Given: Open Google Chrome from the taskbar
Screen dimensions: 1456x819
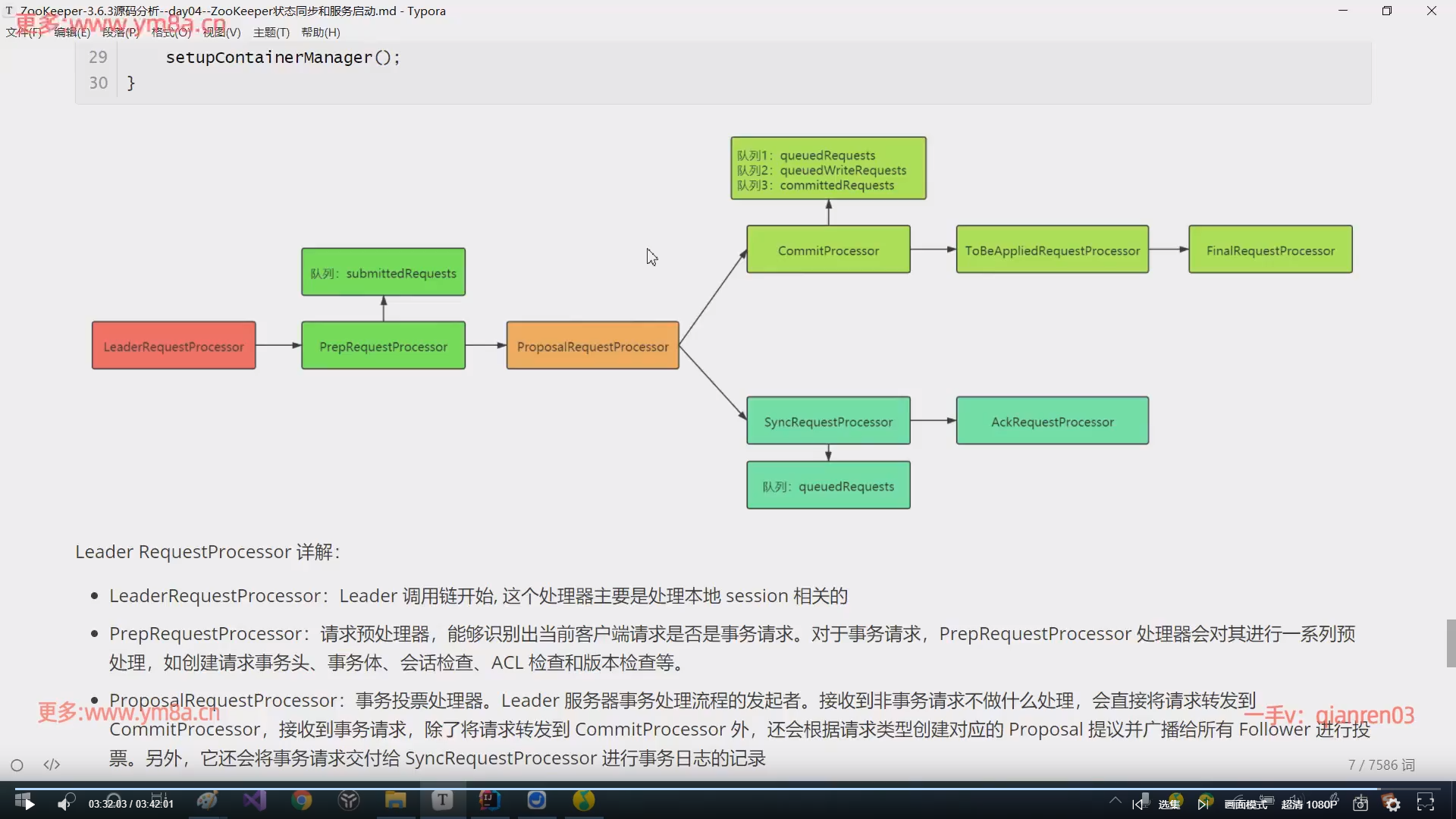Looking at the screenshot, I should click(x=303, y=802).
